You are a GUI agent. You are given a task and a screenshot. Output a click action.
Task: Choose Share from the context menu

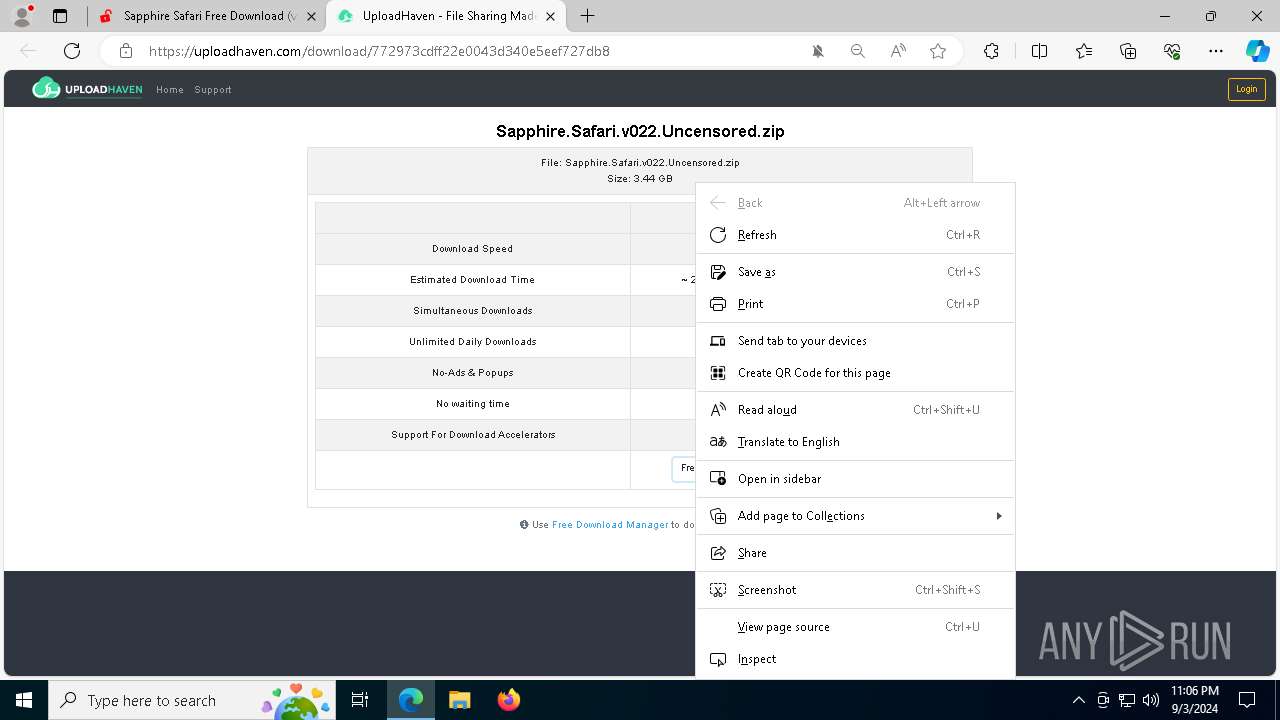click(855, 553)
